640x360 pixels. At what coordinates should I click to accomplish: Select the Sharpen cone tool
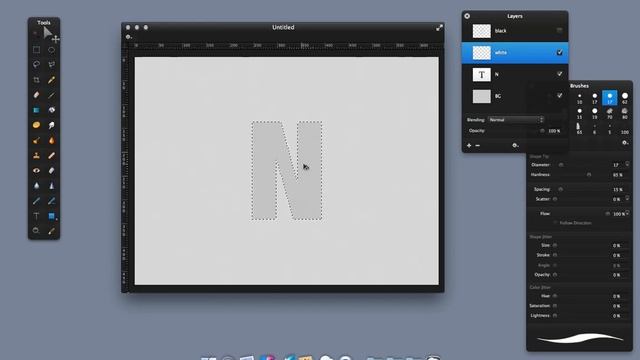[51, 186]
